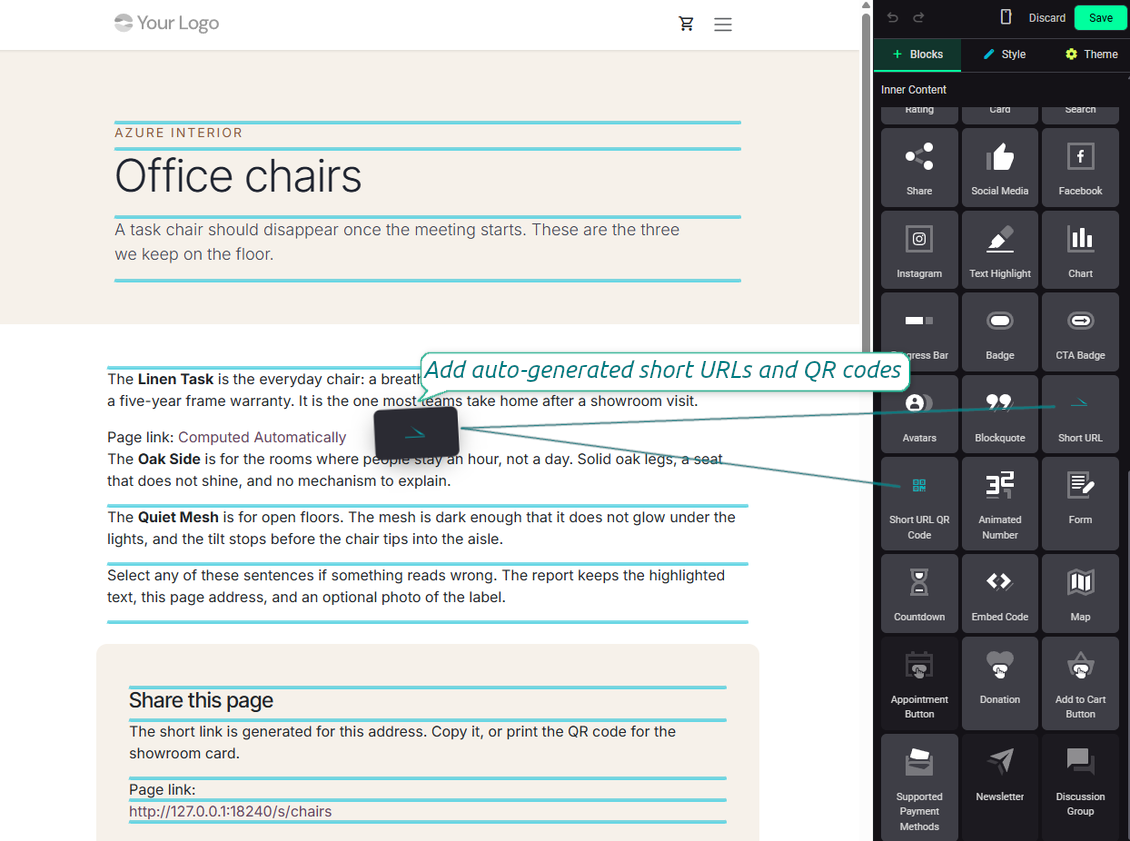
Task: Open the shopping cart icon
Action: (x=686, y=24)
